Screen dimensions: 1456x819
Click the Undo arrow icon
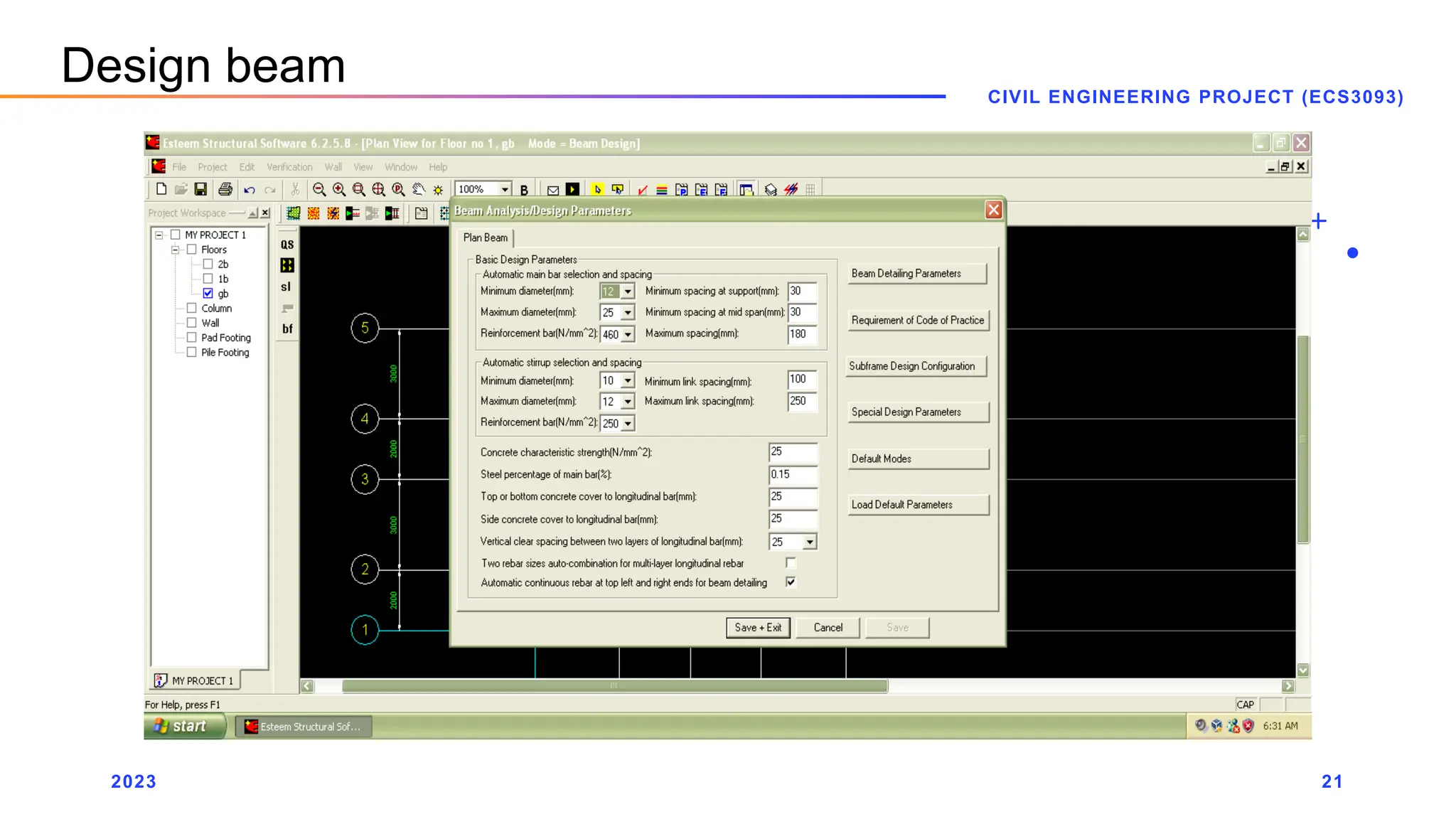pos(249,190)
